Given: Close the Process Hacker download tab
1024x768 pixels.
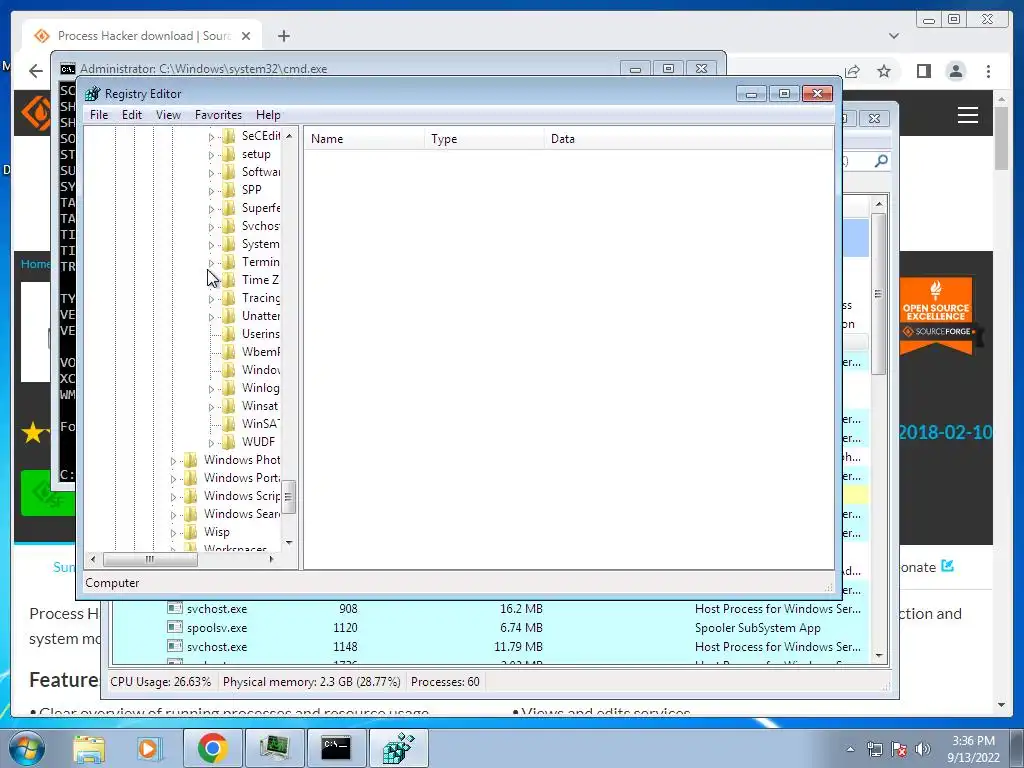Looking at the screenshot, I should [x=246, y=36].
